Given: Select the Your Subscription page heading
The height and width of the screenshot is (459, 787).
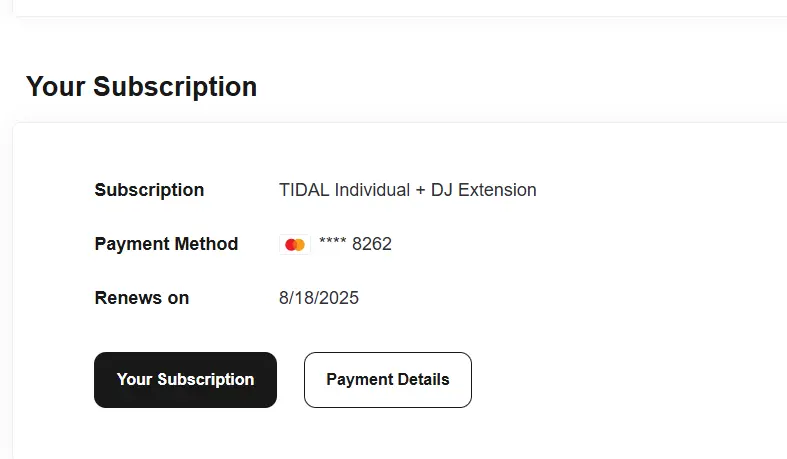Looking at the screenshot, I should click(x=142, y=86).
